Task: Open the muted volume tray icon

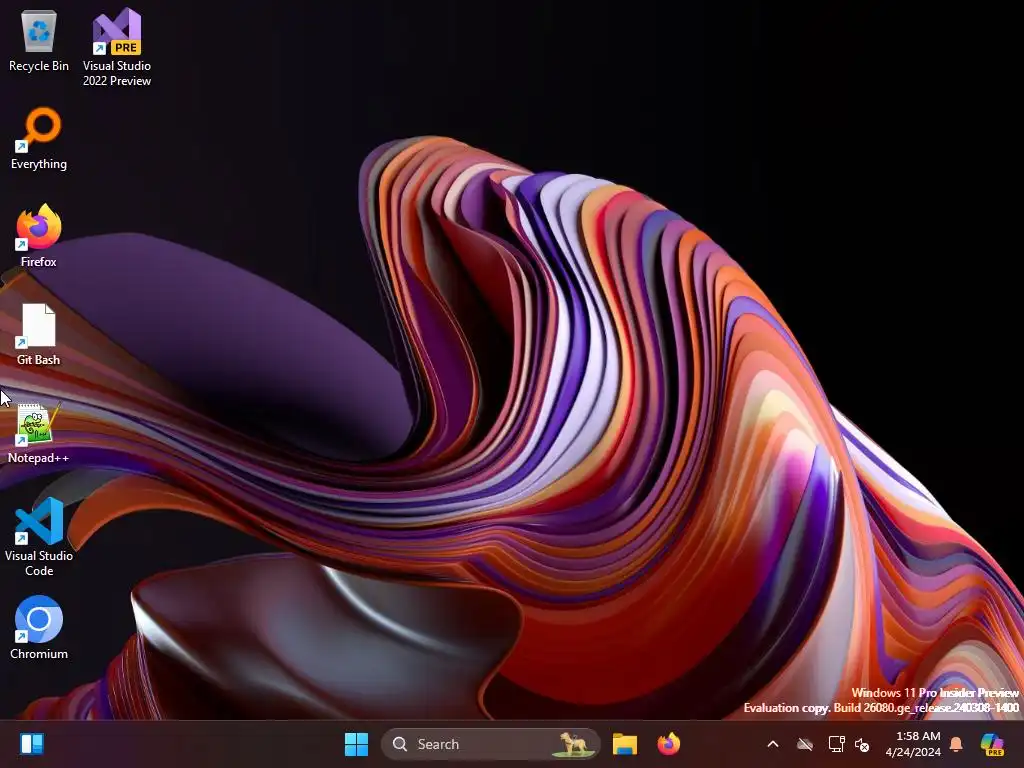Action: pos(862,744)
